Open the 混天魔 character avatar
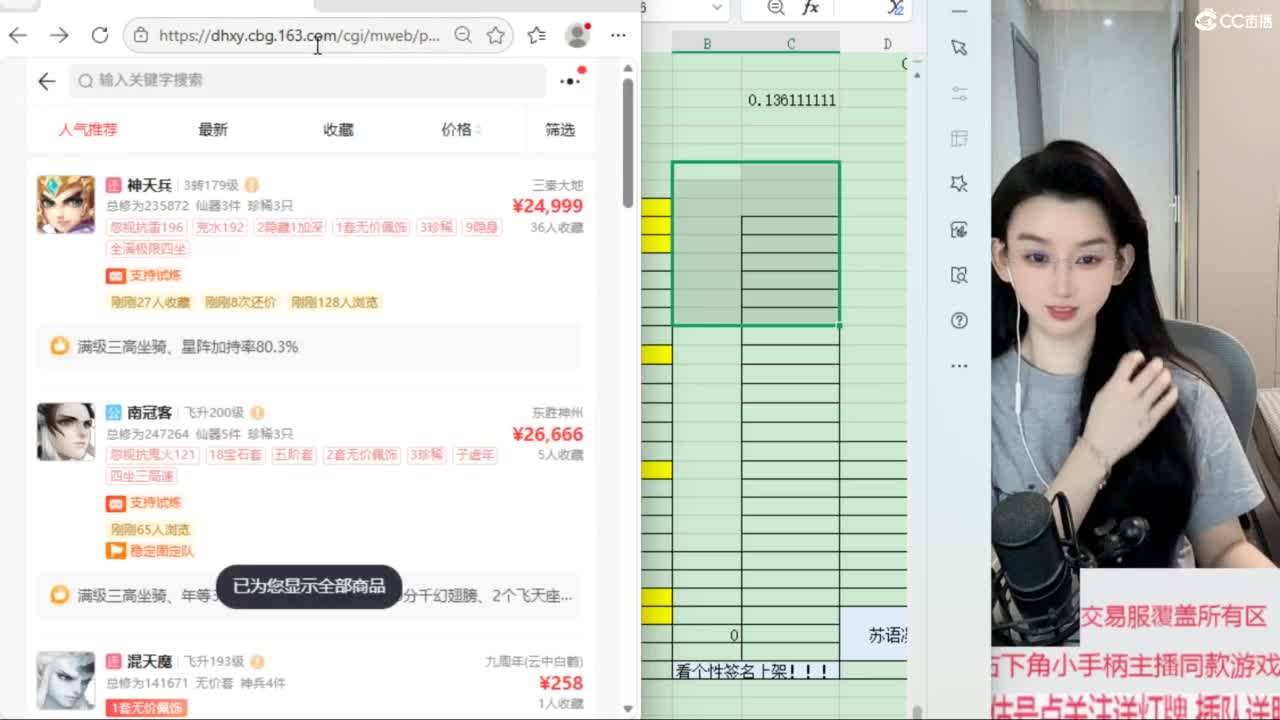 pos(66,681)
